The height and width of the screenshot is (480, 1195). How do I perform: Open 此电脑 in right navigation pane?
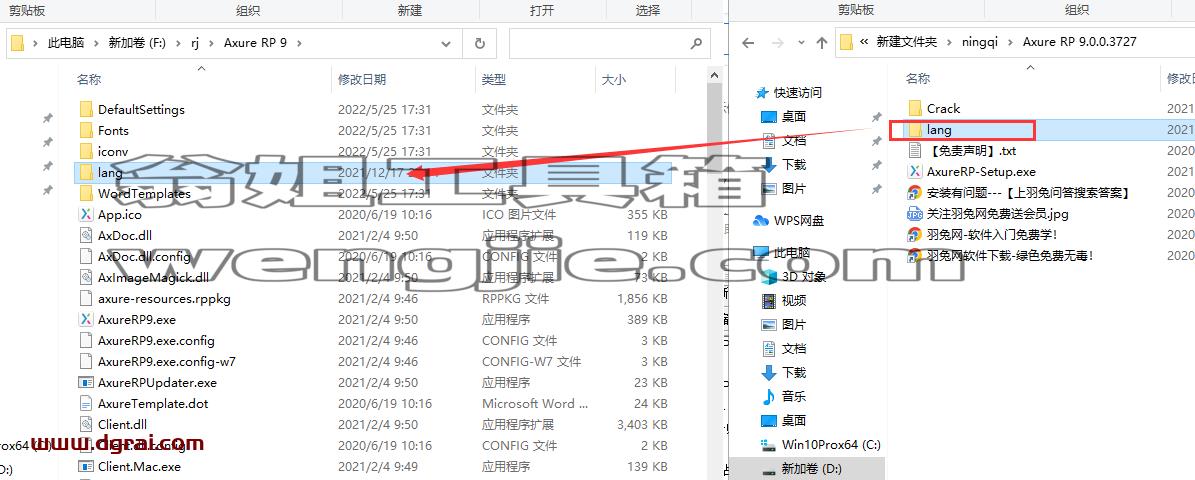pos(791,252)
